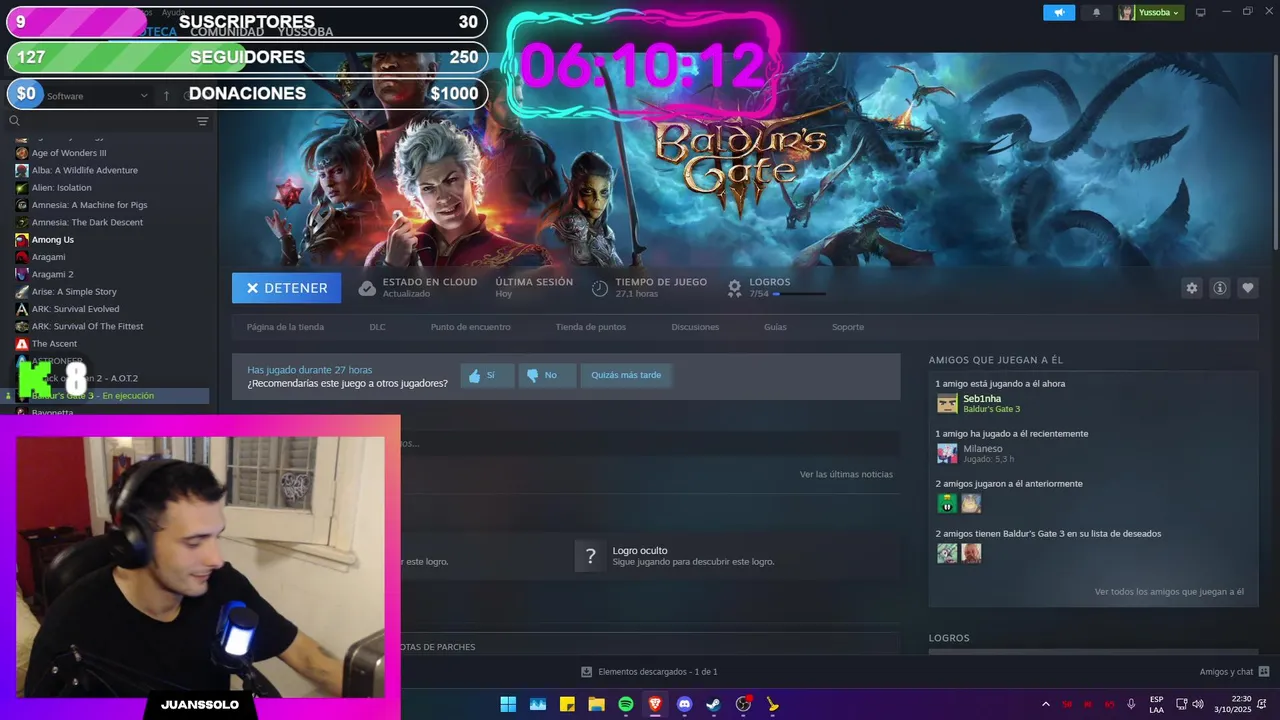Open the Tienda de puntos tab
Image resolution: width=1280 pixels, height=720 pixels.
pos(590,327)
